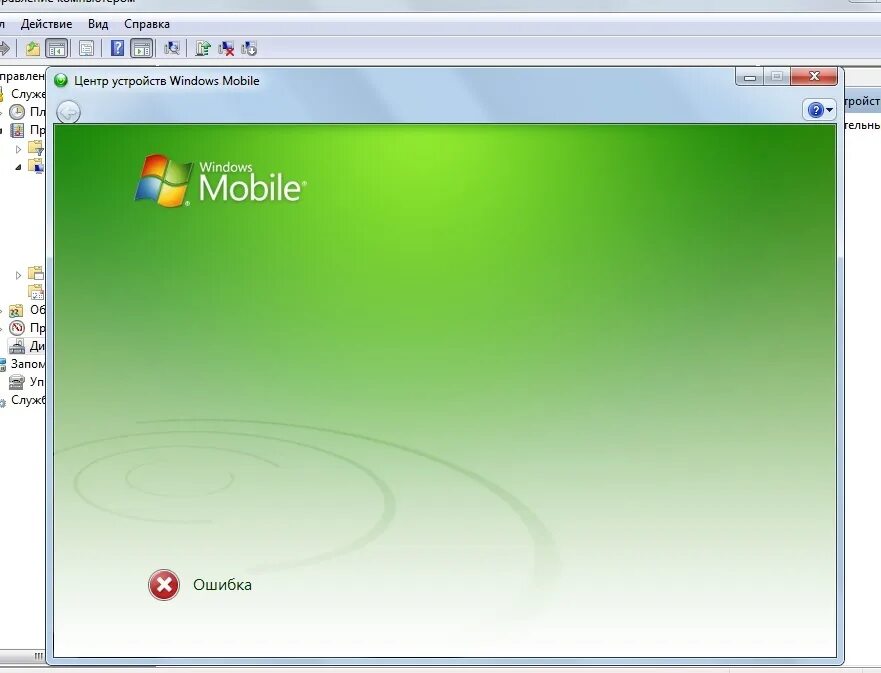Open the Действие menu
Screen dimensions: 881x673
click(46, 24)
